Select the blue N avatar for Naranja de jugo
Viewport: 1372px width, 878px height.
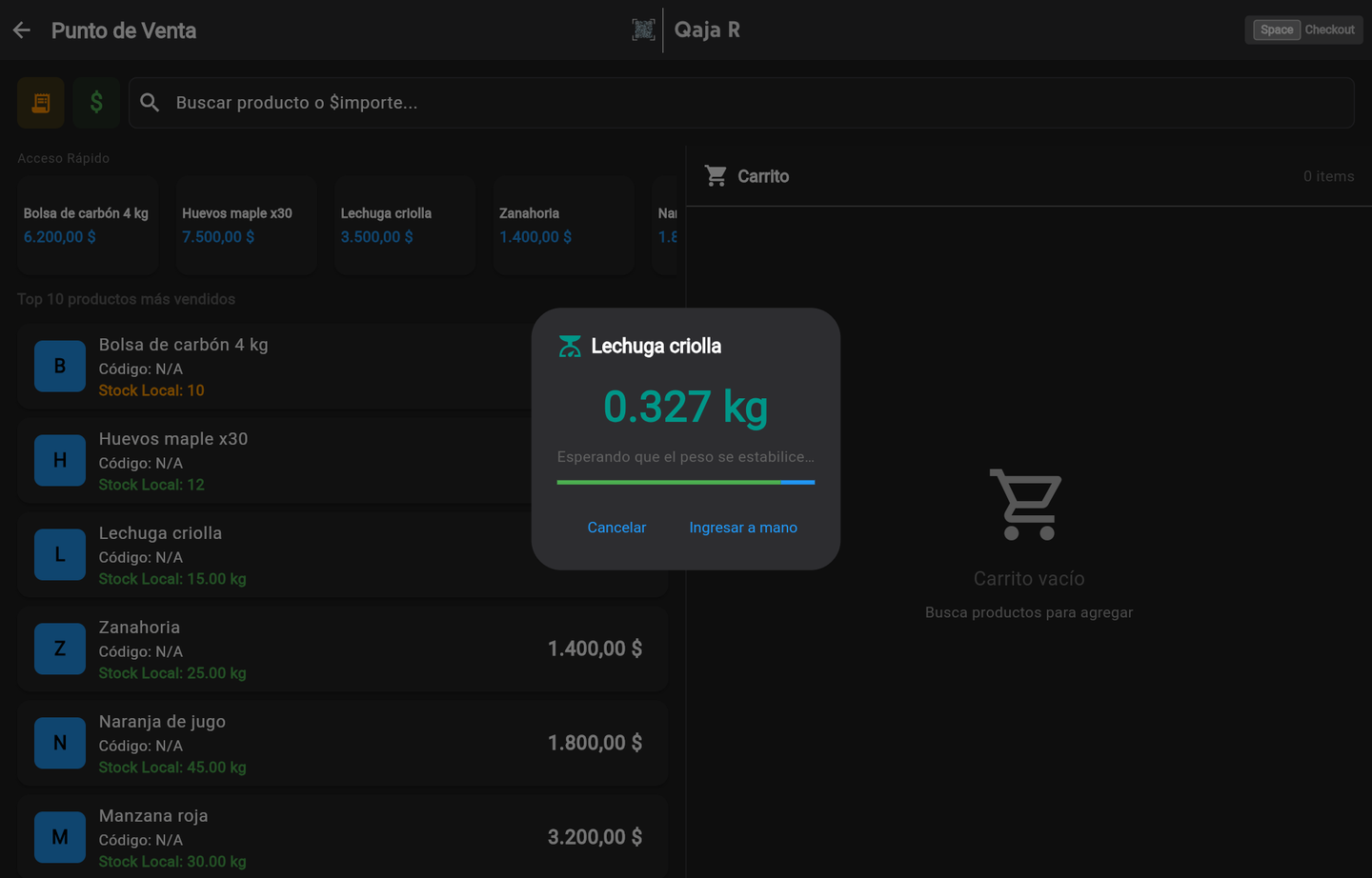pos(60,743)
